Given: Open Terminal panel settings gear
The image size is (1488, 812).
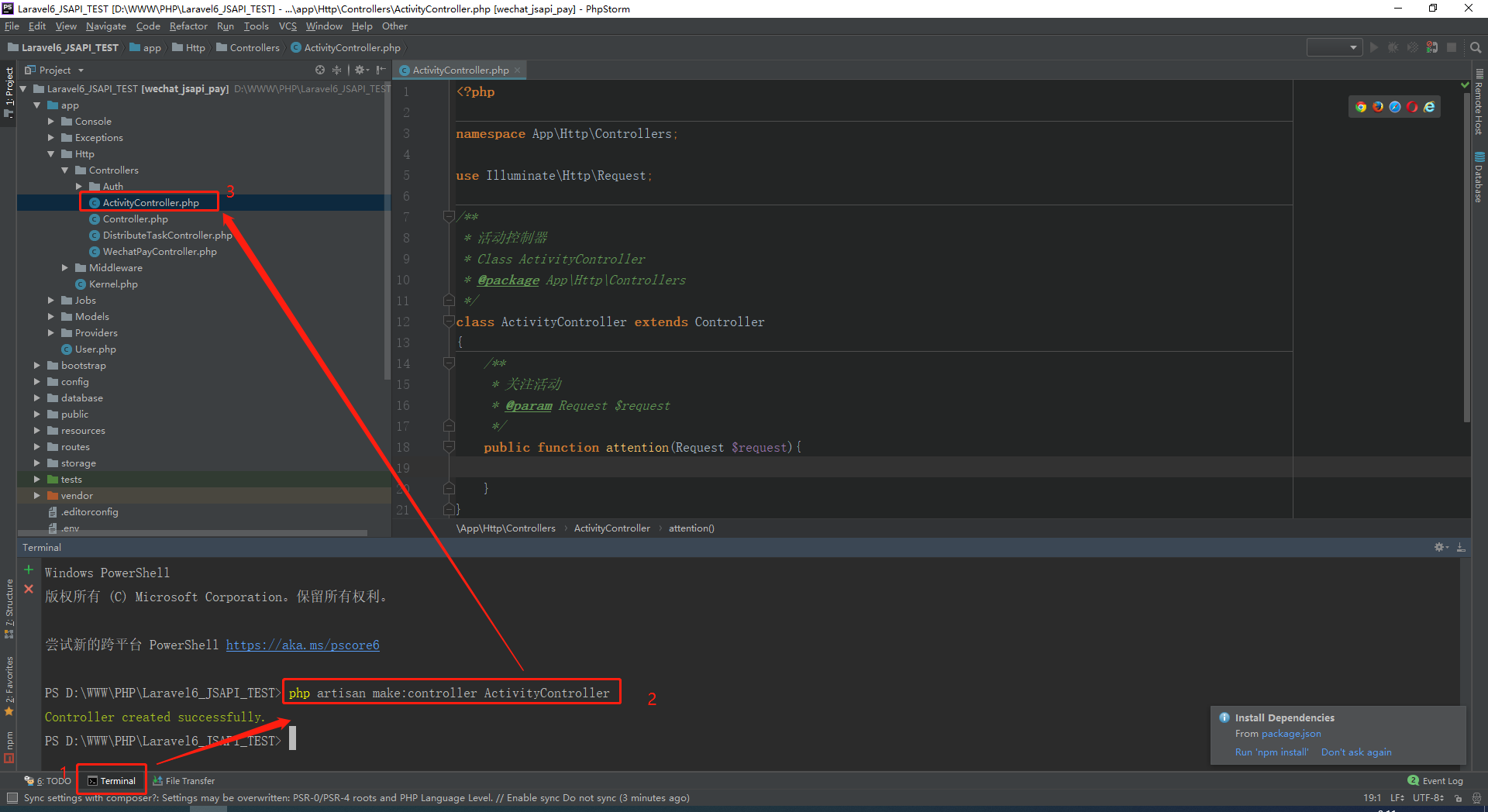Looking at the screenshot, I should [1441, 547].
